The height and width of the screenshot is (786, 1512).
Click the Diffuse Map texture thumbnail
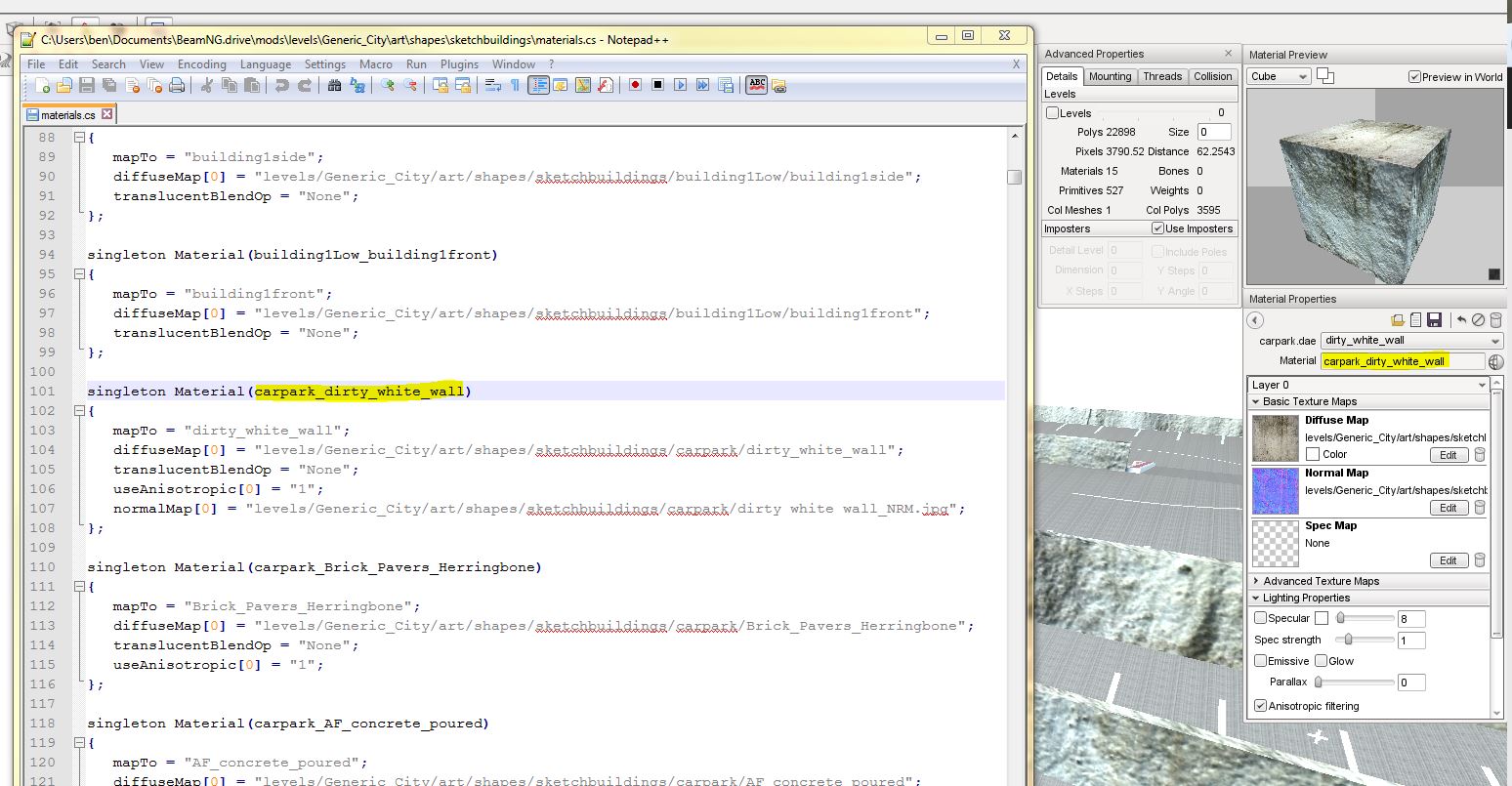tap(1276, 438)
